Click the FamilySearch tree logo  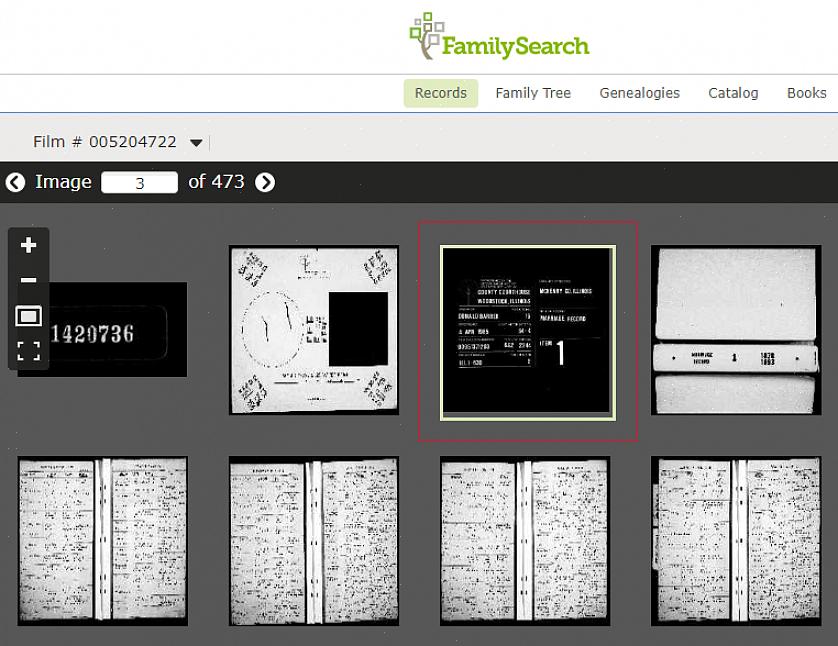point(426,37)
